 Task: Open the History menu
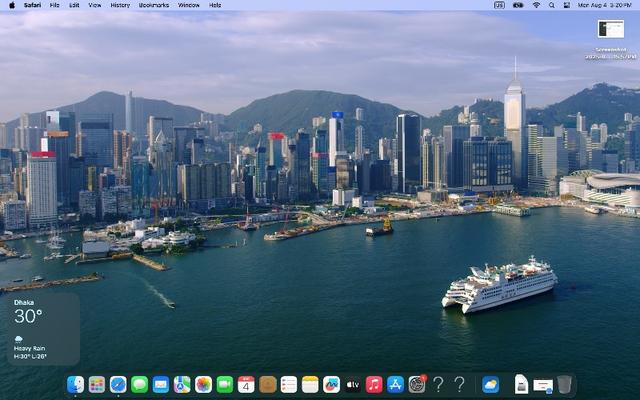(x=120, y=5)
